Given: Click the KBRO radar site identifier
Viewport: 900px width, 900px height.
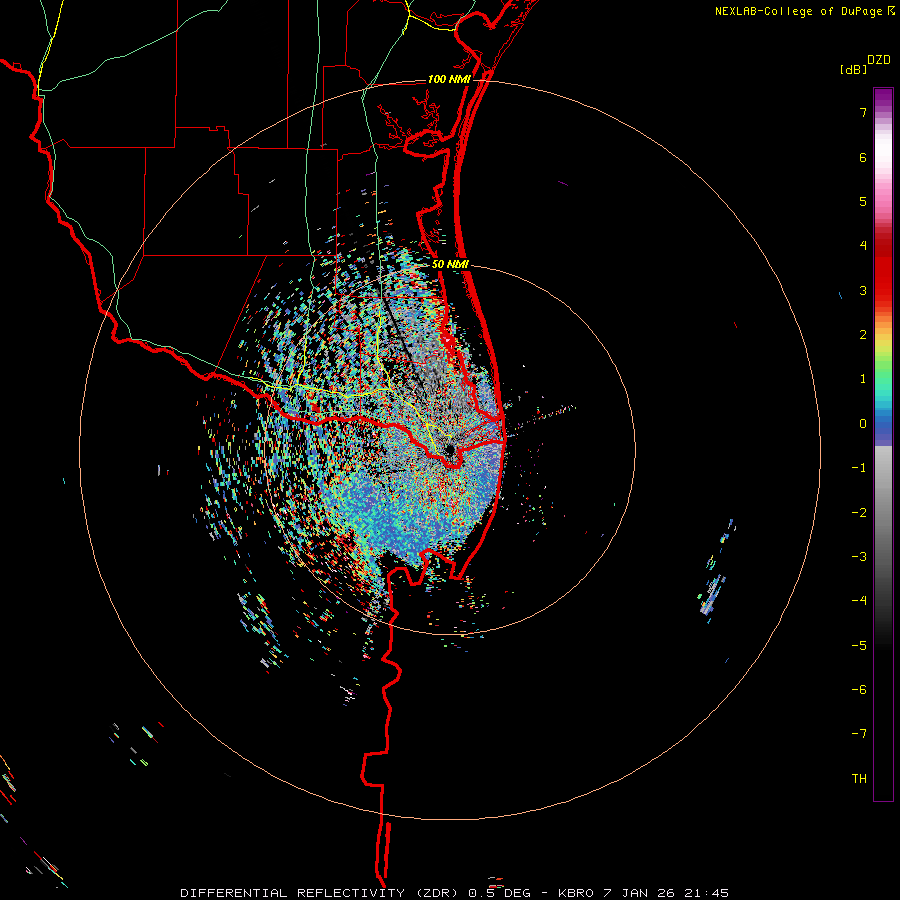Looking at the screenshot, I should (x=577, y=893).
